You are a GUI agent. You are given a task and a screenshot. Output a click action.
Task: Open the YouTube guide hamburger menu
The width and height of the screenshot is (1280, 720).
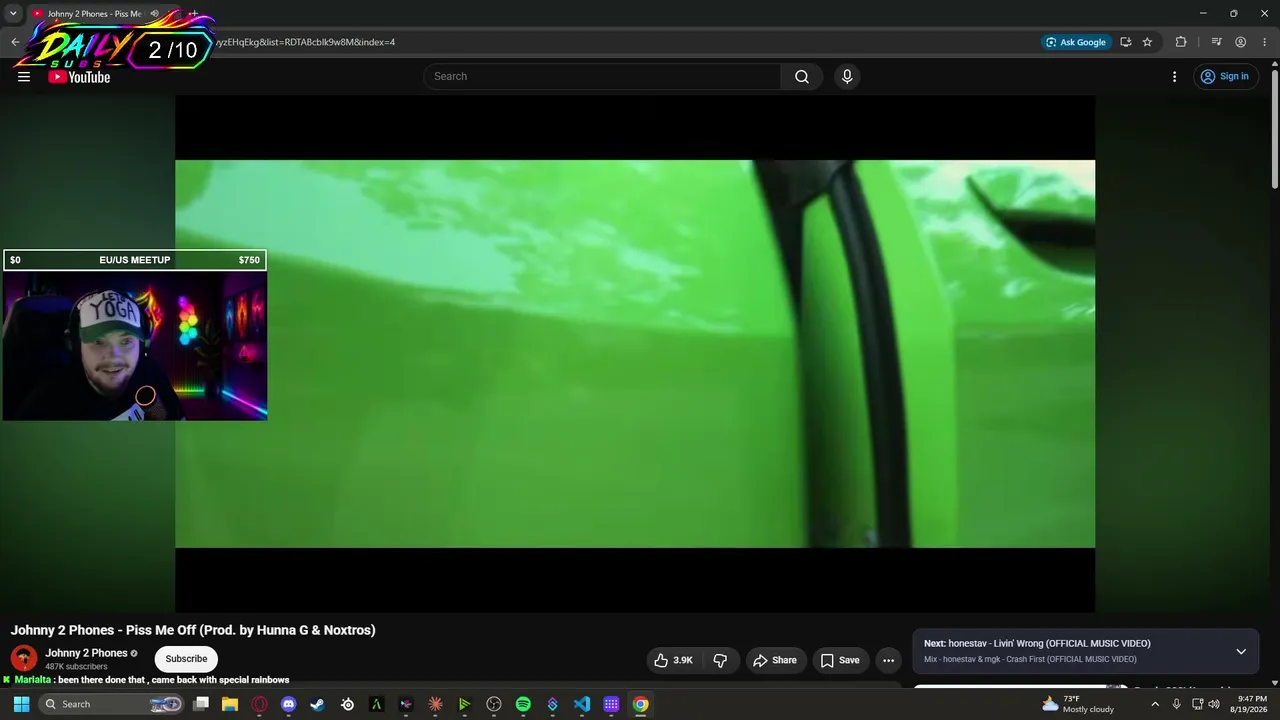click(24, 76)
